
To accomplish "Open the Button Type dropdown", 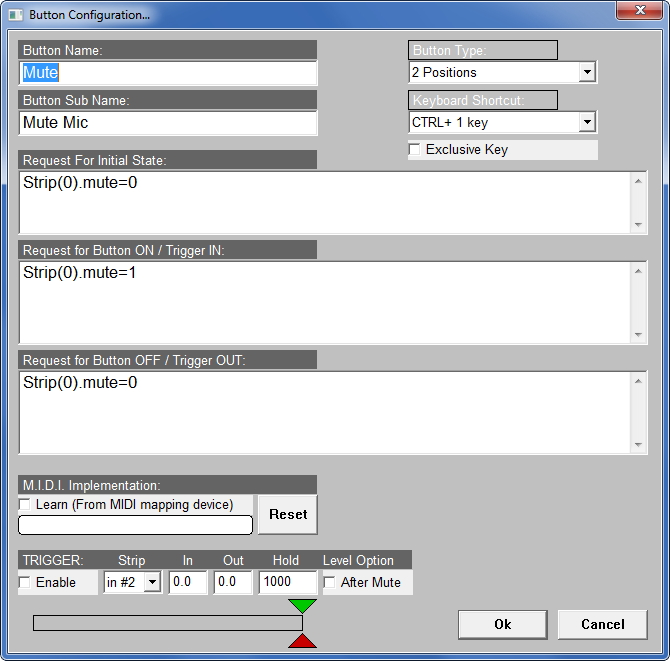I will [x=587, y=72].
